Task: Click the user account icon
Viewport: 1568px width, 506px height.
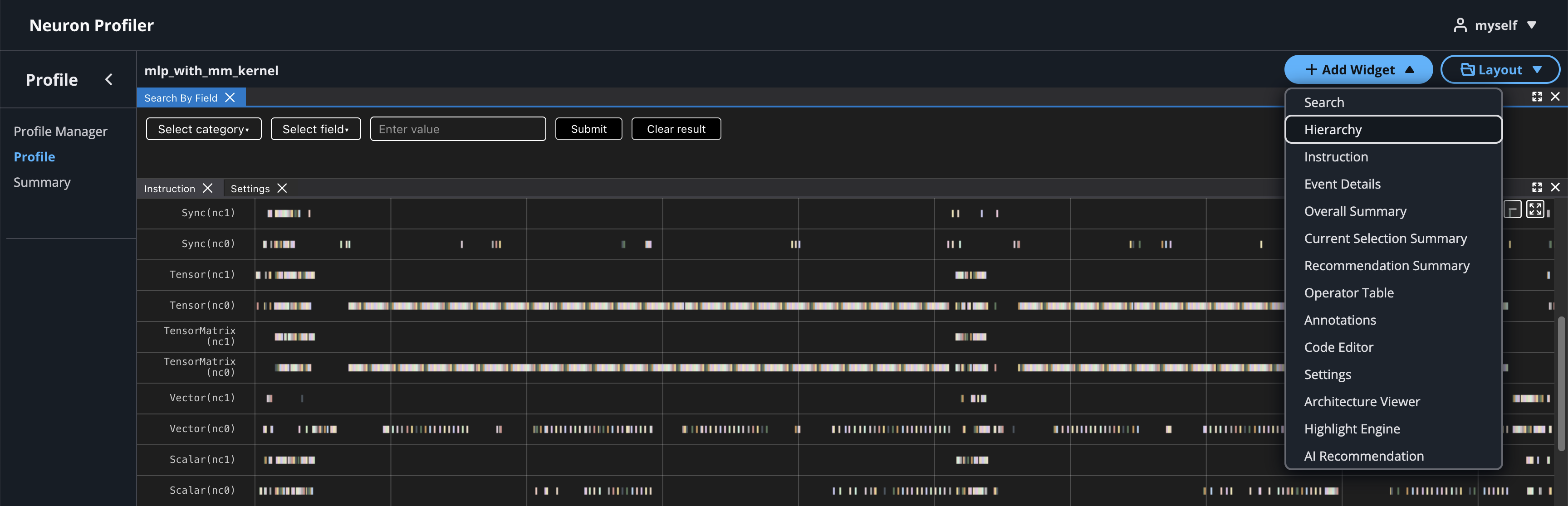Action: click(x=1460, y=25)
